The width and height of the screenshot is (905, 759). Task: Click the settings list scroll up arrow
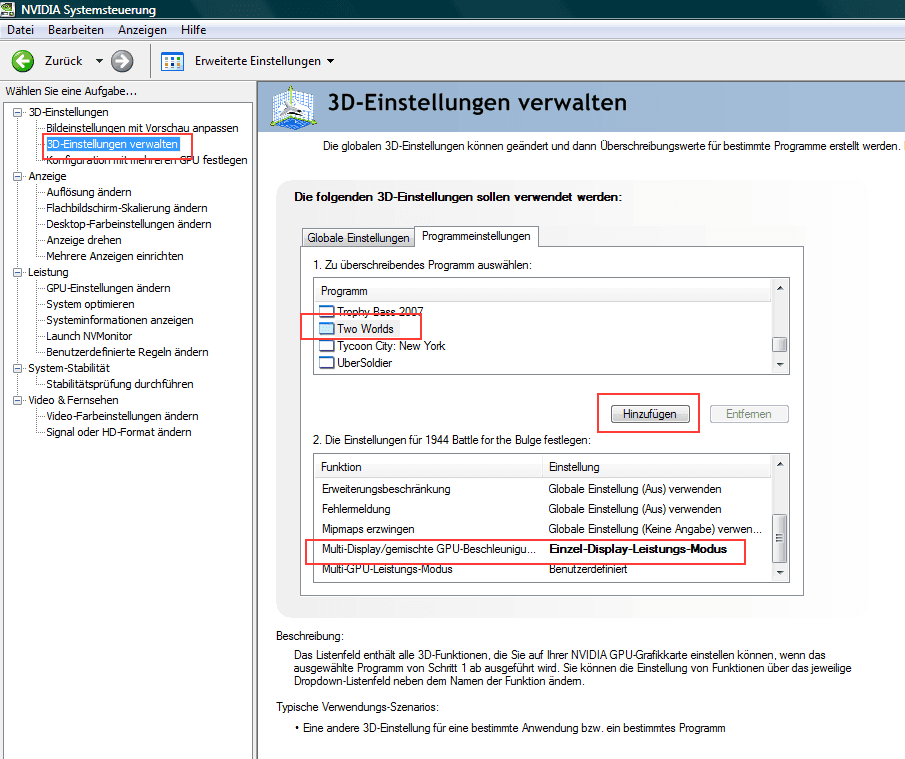pyautogui.click(x=780, y=464)
